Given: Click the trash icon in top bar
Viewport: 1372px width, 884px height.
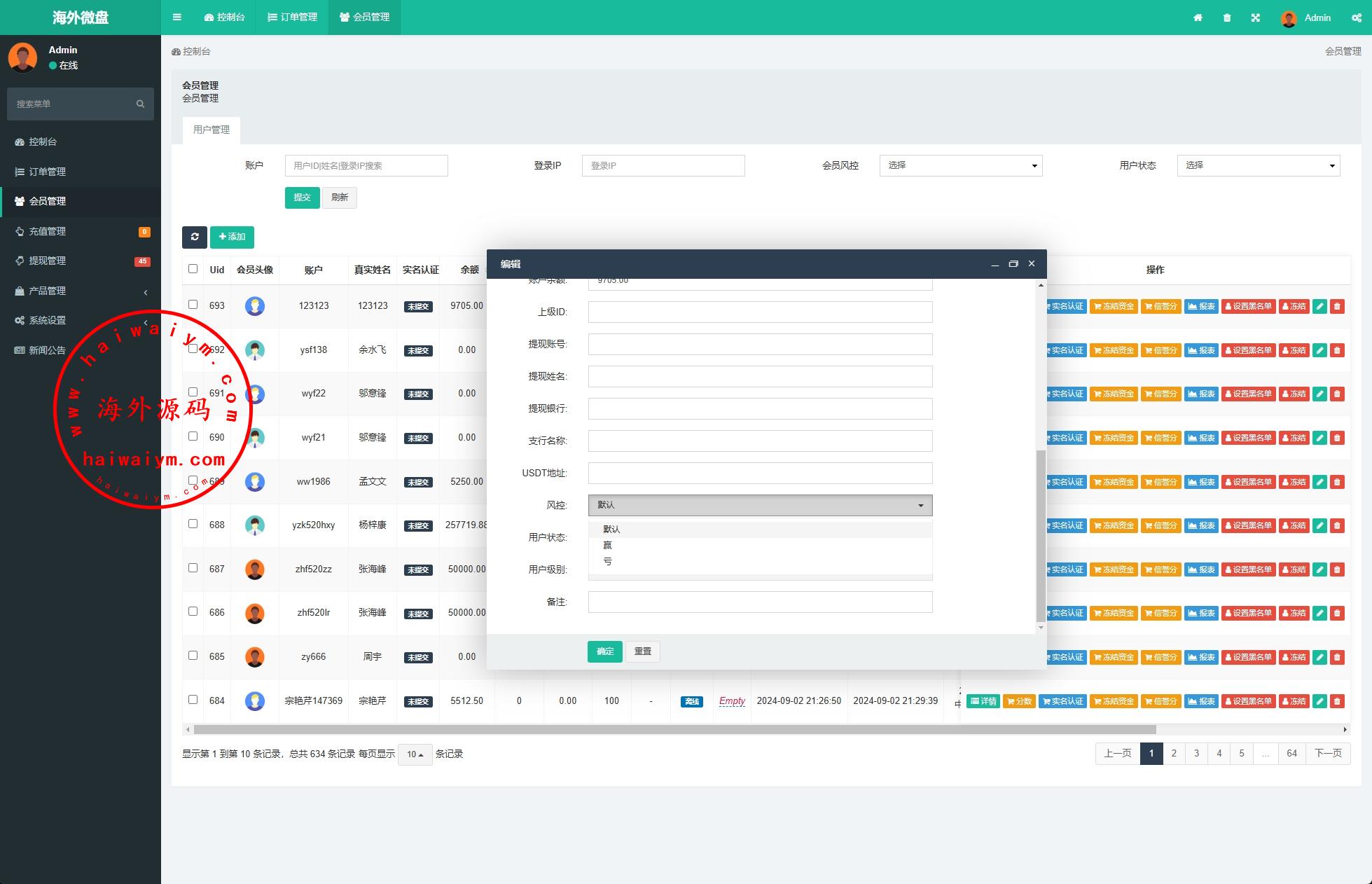Looking at the screenshot, I should pyautogui.click(x=1227, y=18).
